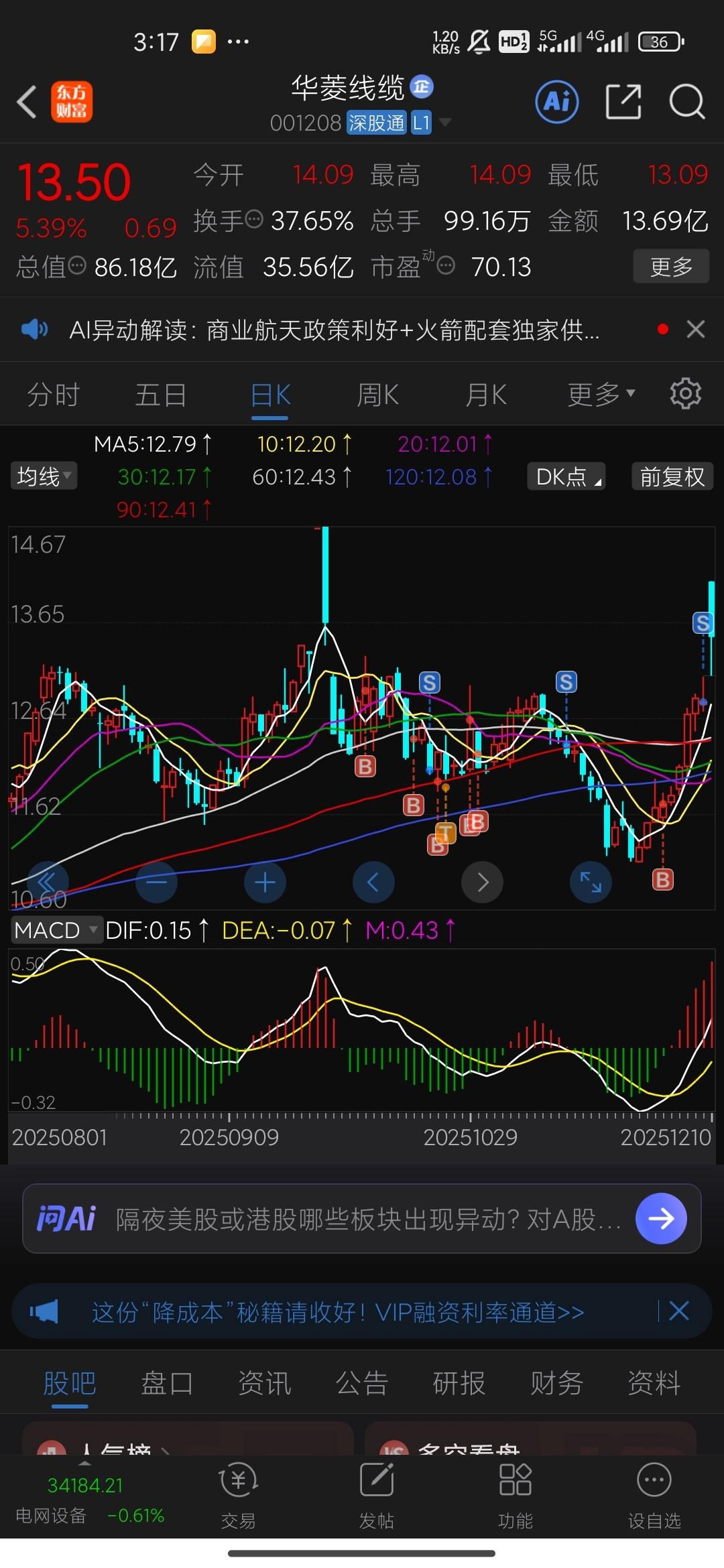Open 电网设备 index ticker

click(x=90, y=1500)
